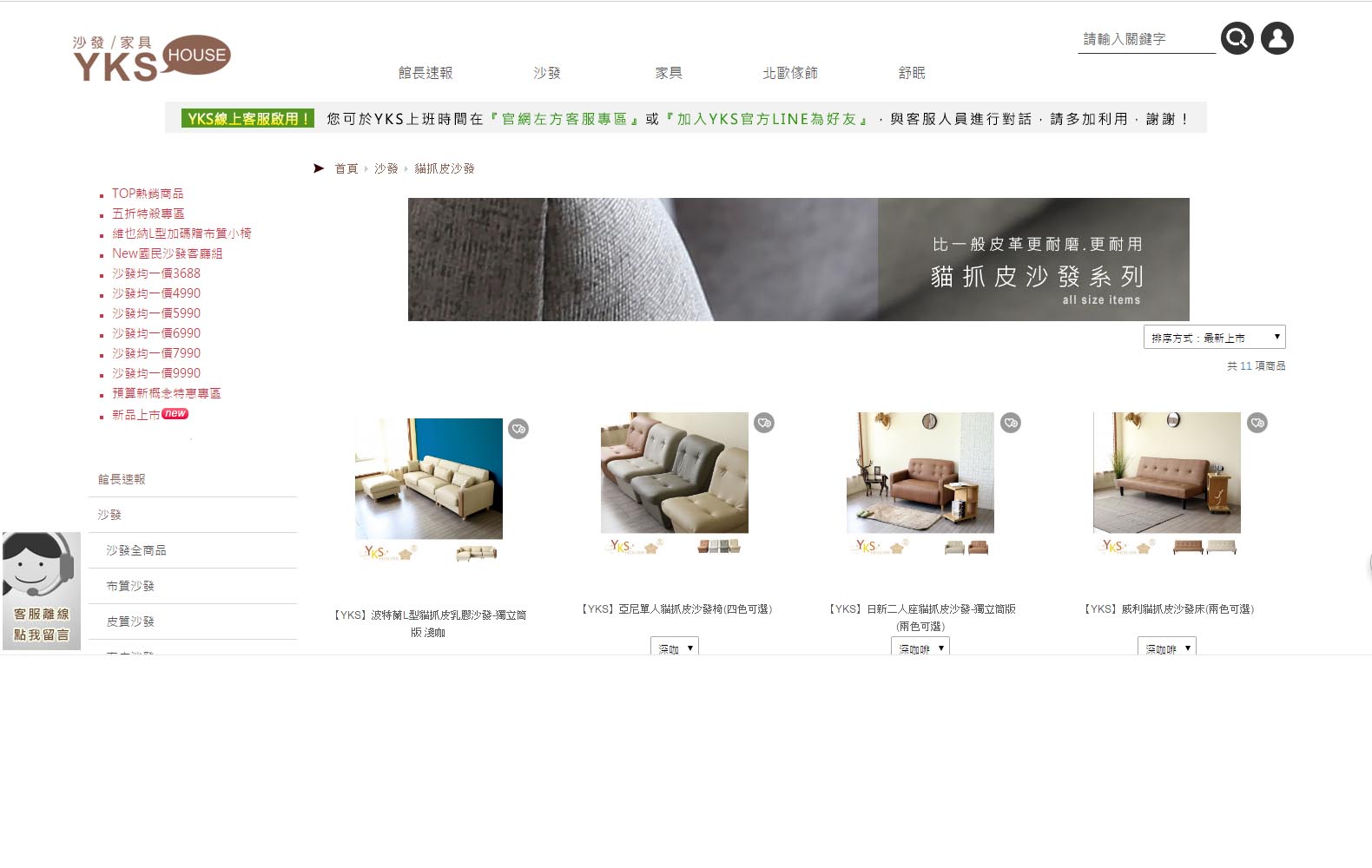The image size is (1372, 868).
Task: Open the 北歐傢飾 top menu
Action: [x=790, y=73]
